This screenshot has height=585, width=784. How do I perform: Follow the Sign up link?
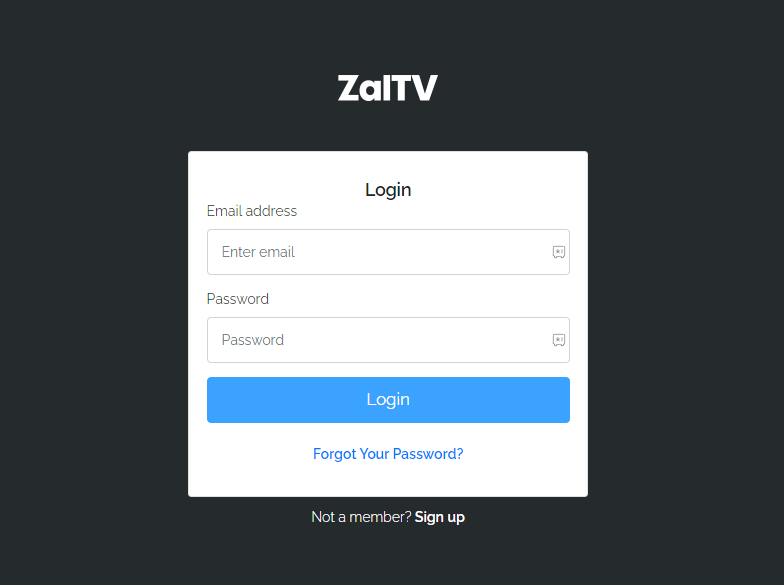[x=440, y=517]
